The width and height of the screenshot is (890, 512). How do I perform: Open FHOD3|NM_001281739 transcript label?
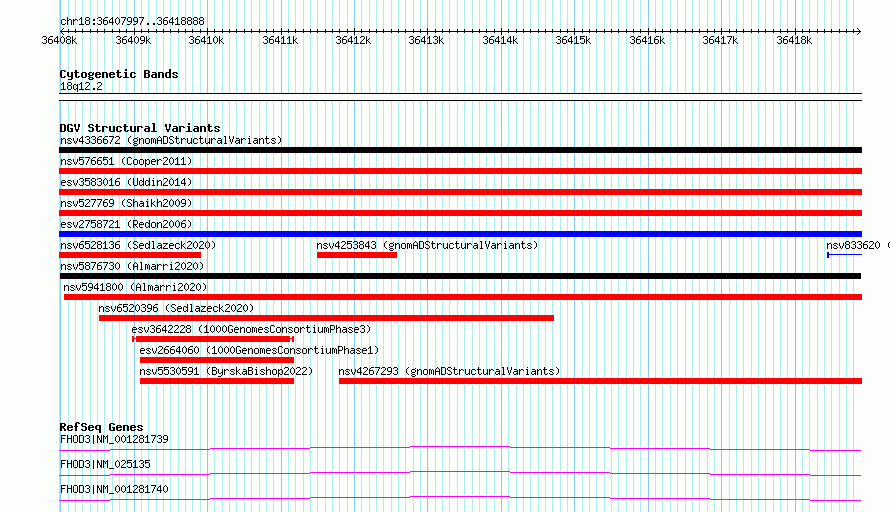coord(114,439)
